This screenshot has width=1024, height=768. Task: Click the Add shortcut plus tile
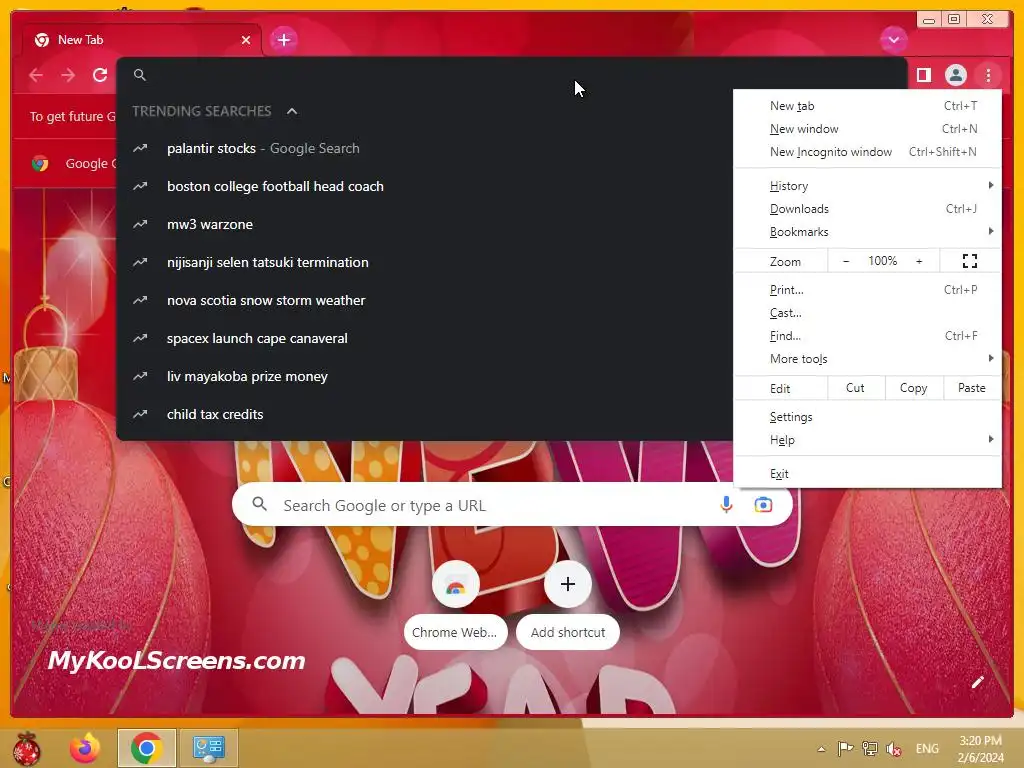click(568, 604)
